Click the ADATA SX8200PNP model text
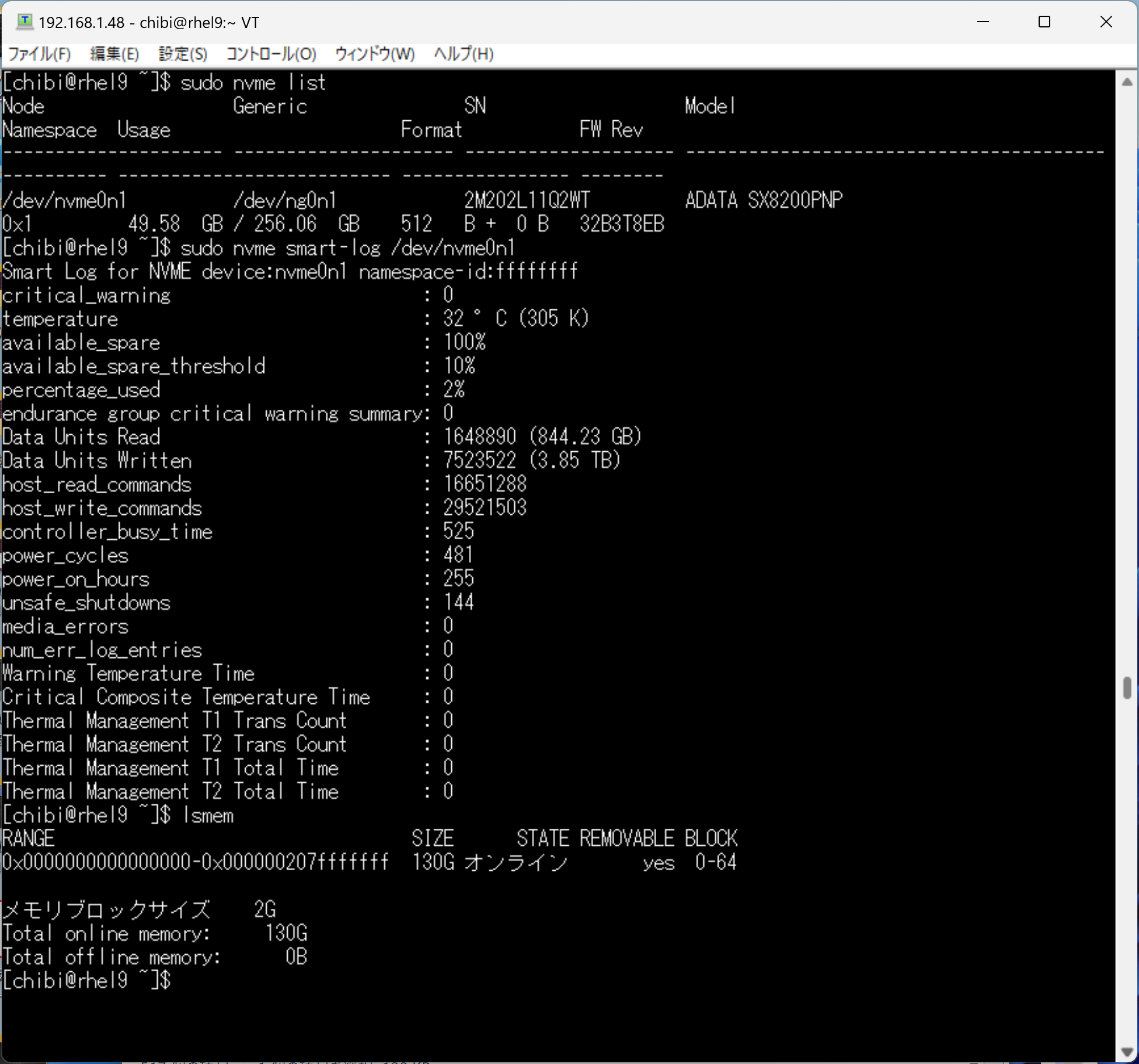The height and width of the screenshot is (1064, 1139). coord(764,201)
